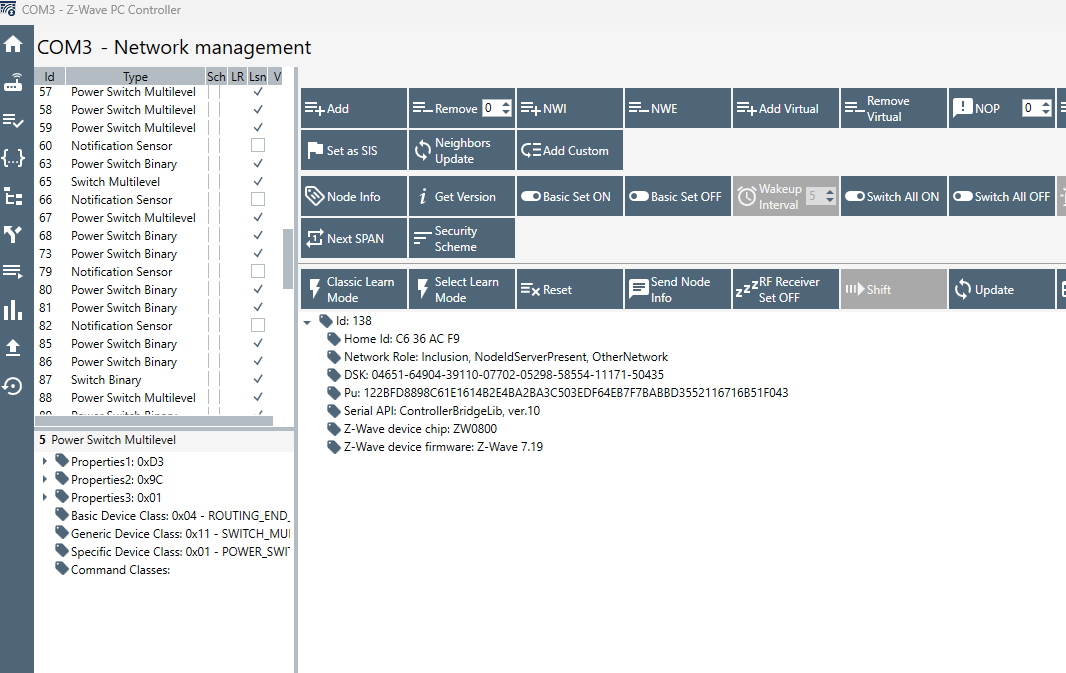
Task: Open the Home view in sidebar
Action: pos(13,44)
